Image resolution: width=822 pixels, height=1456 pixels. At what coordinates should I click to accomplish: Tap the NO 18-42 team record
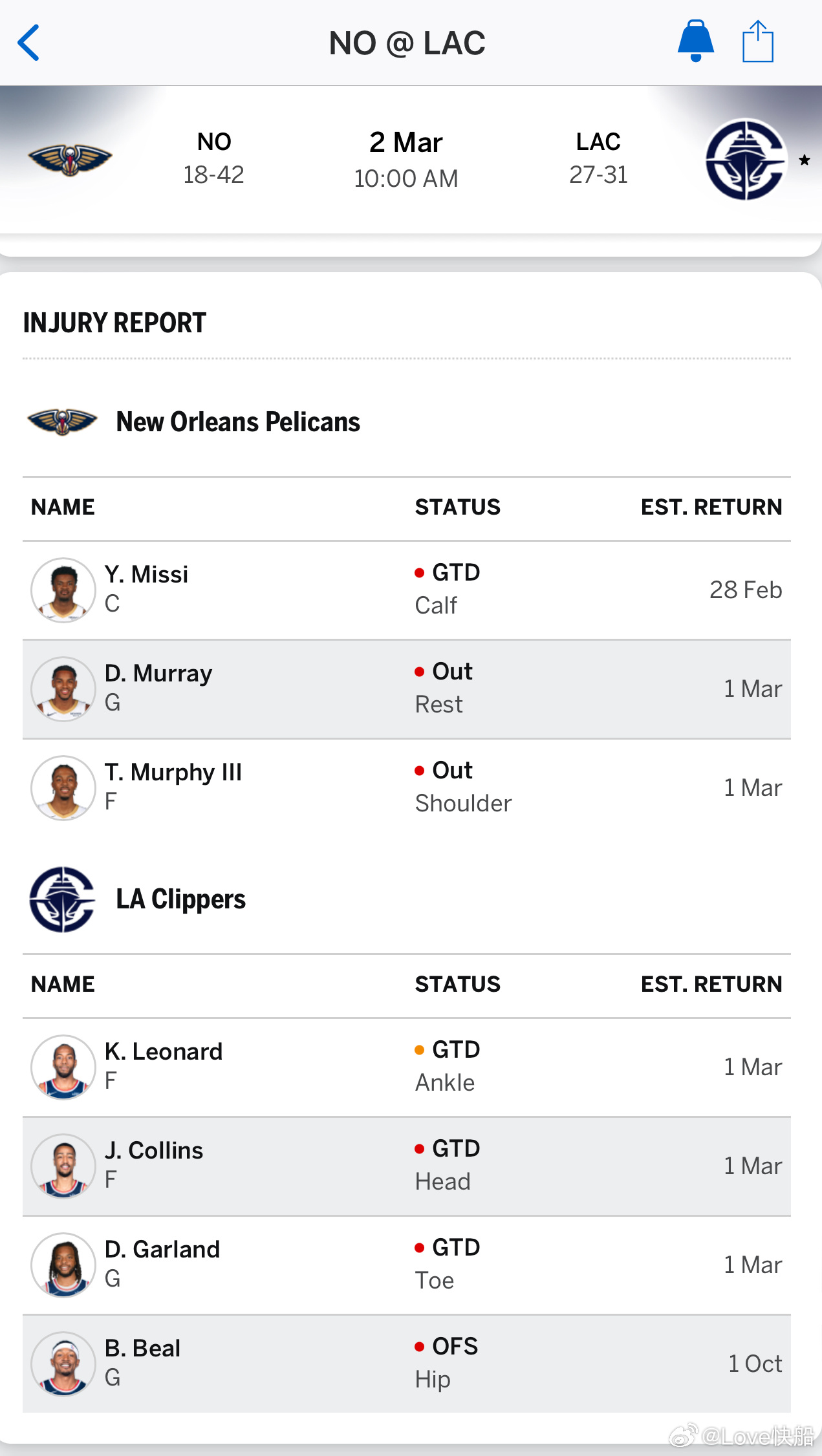(x=214, y=159)
